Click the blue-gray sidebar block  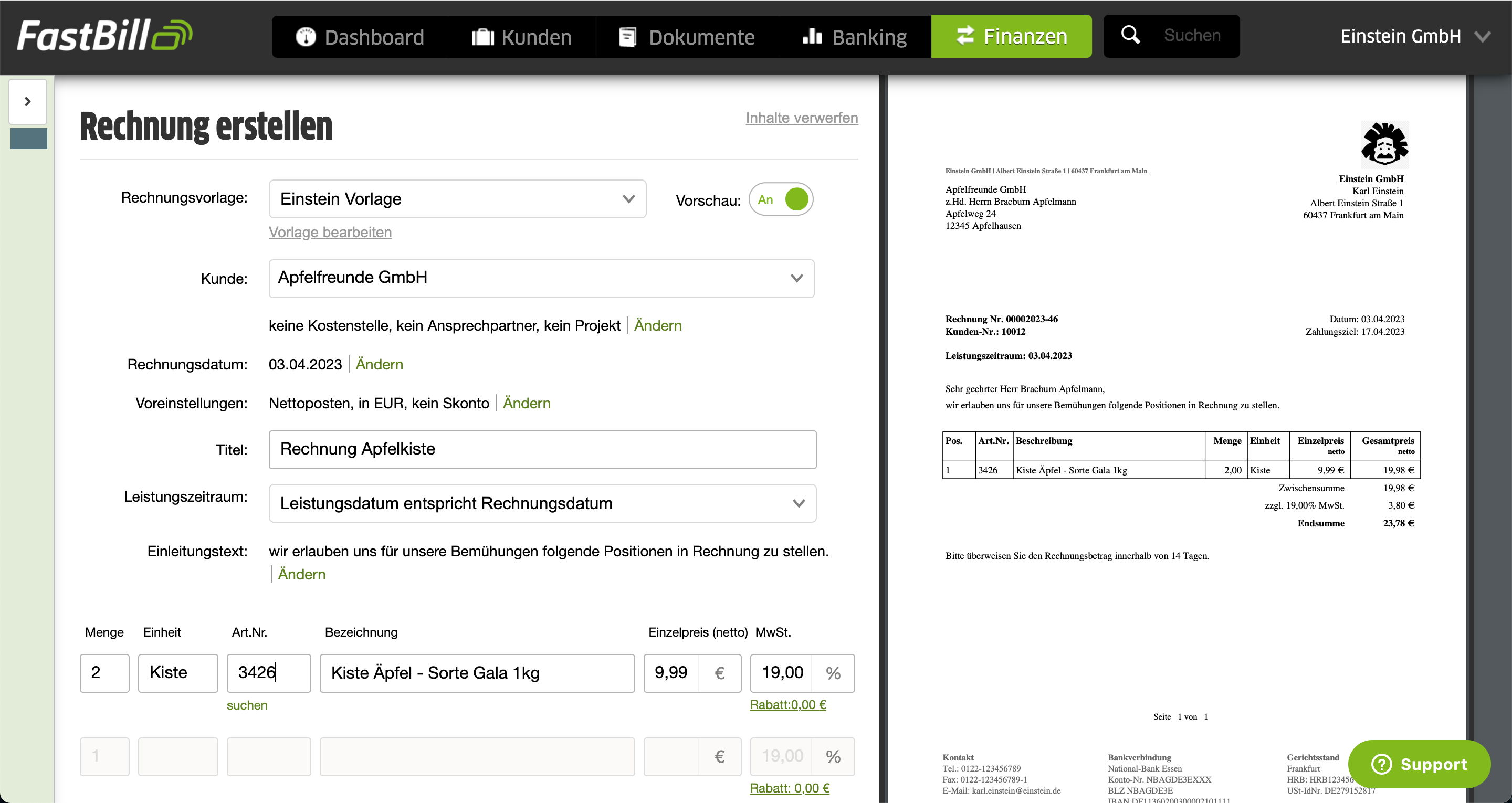(x=29, y=139)
